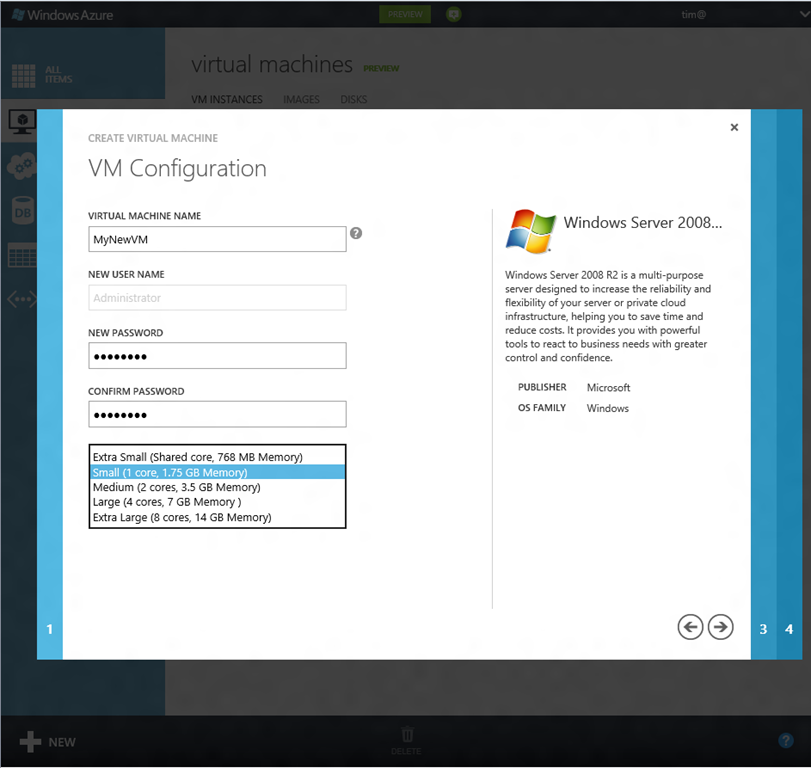Click the All Items grid icon
The width and height of the screenshot is (811, 768).
pyautogui.click(x=23, y=76)
